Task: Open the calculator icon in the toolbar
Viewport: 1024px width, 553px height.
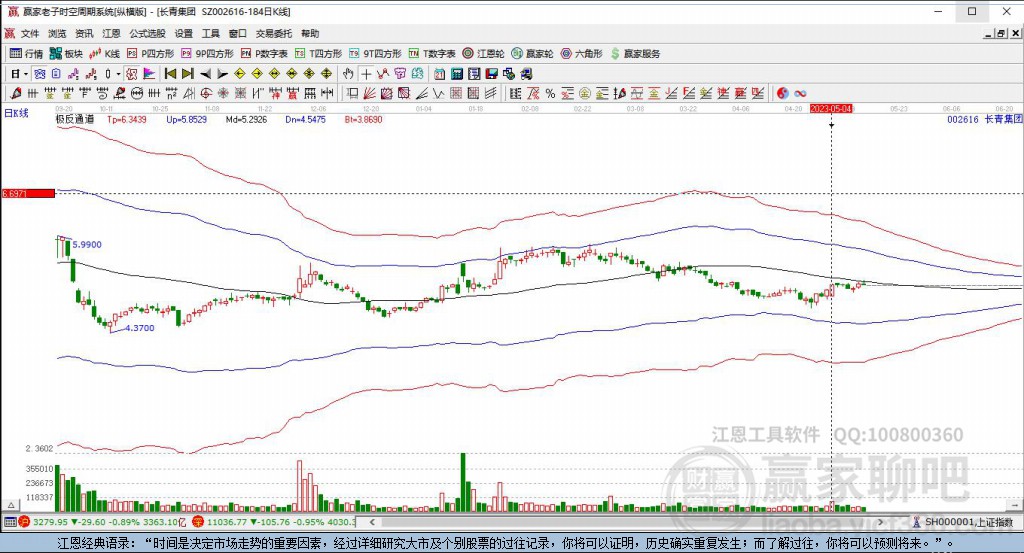Action: (457, 74)
